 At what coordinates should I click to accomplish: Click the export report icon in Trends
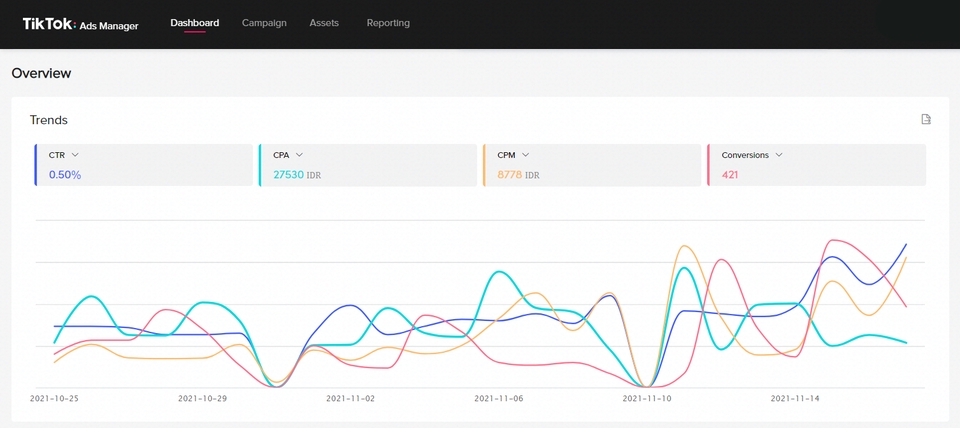pyautogui.click(x=926, y=119)
